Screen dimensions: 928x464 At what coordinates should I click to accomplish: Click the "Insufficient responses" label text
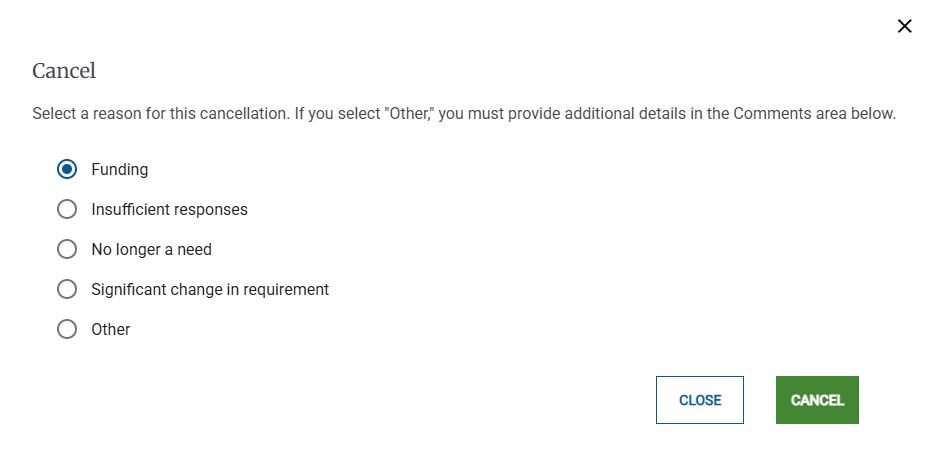click(169, 210)
